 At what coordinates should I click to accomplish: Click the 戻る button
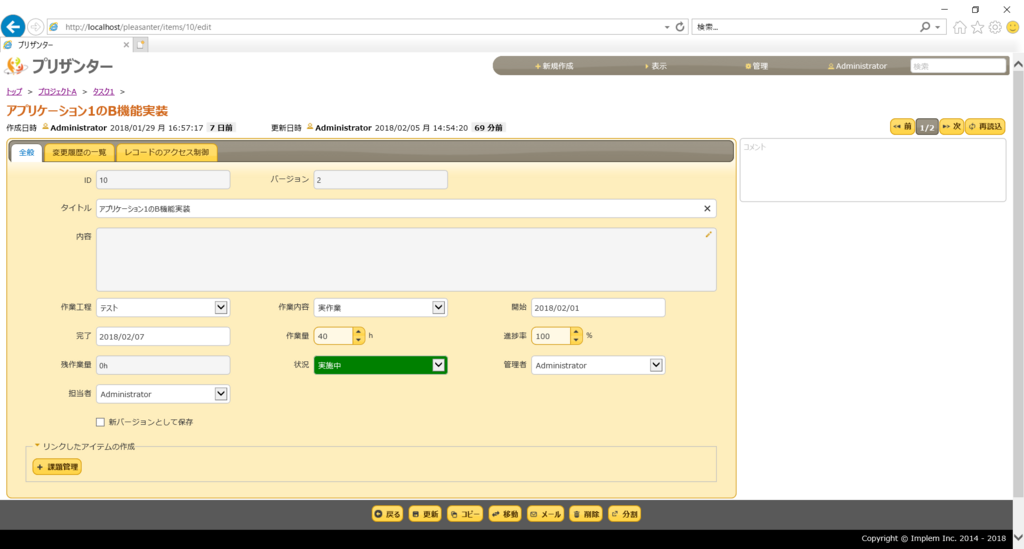pos(387,514)
